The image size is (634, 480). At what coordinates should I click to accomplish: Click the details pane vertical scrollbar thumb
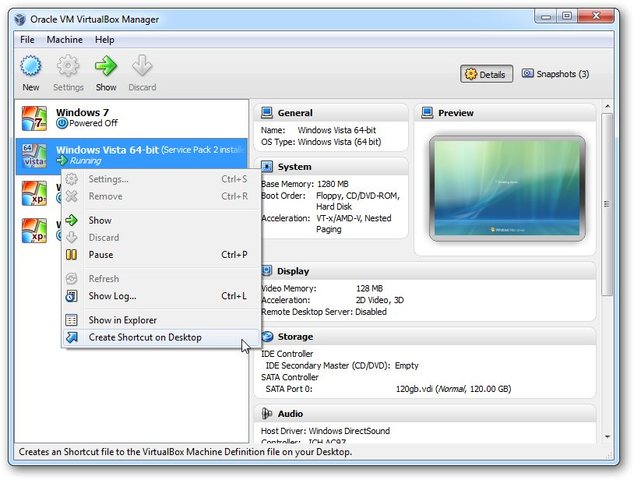coord(607,204)
